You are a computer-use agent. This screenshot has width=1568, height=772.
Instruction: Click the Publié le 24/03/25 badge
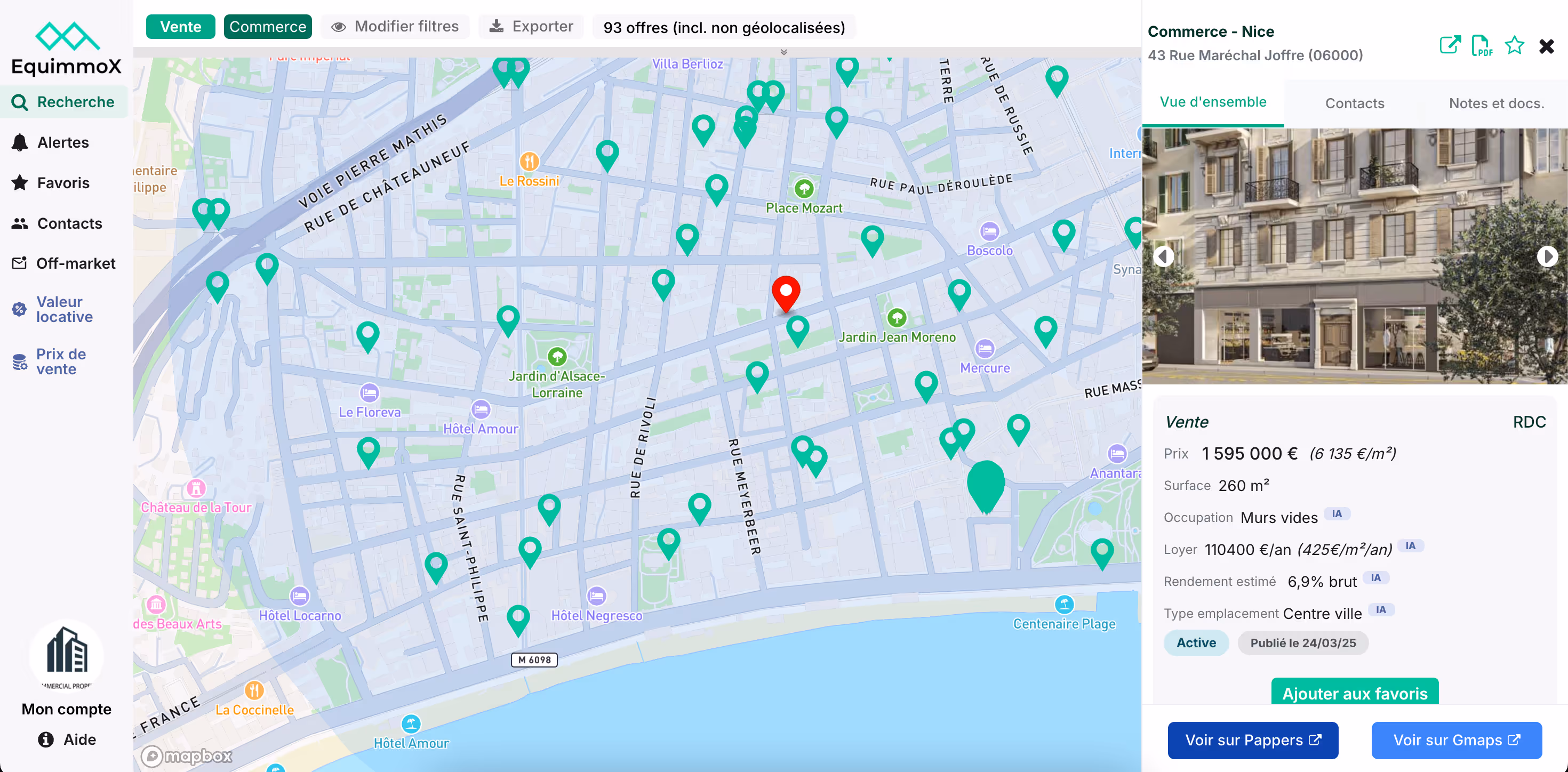(1302, 642)
